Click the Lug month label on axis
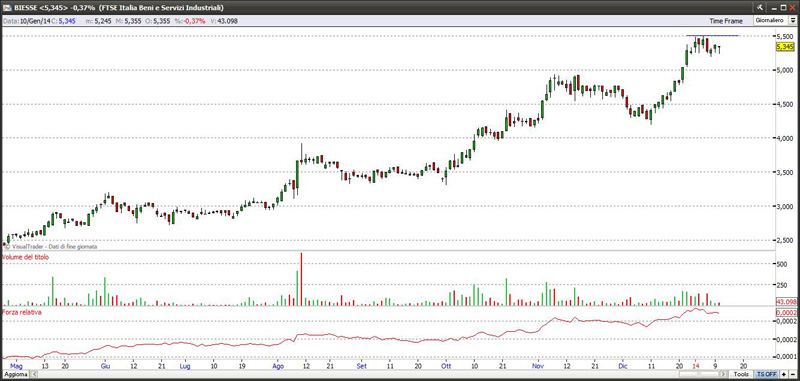Viewport: 800px width, 381px height. pos(184,366)
